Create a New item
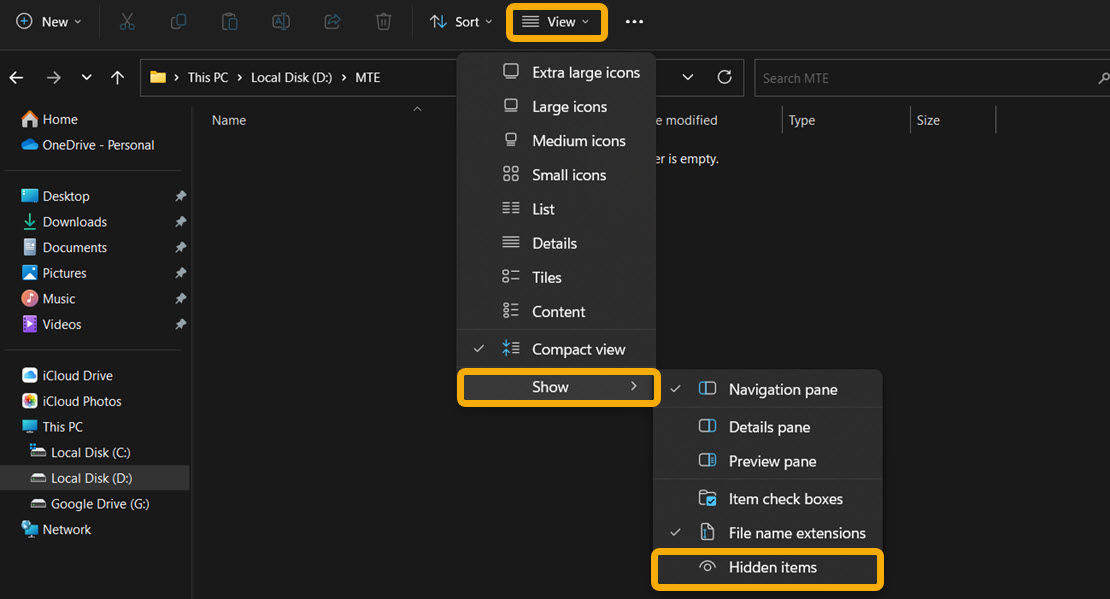 (47, 21)
